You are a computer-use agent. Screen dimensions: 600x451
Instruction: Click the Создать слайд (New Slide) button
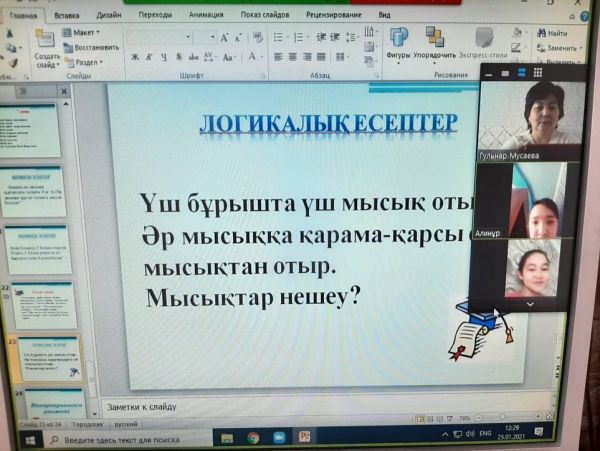(46, 51)
